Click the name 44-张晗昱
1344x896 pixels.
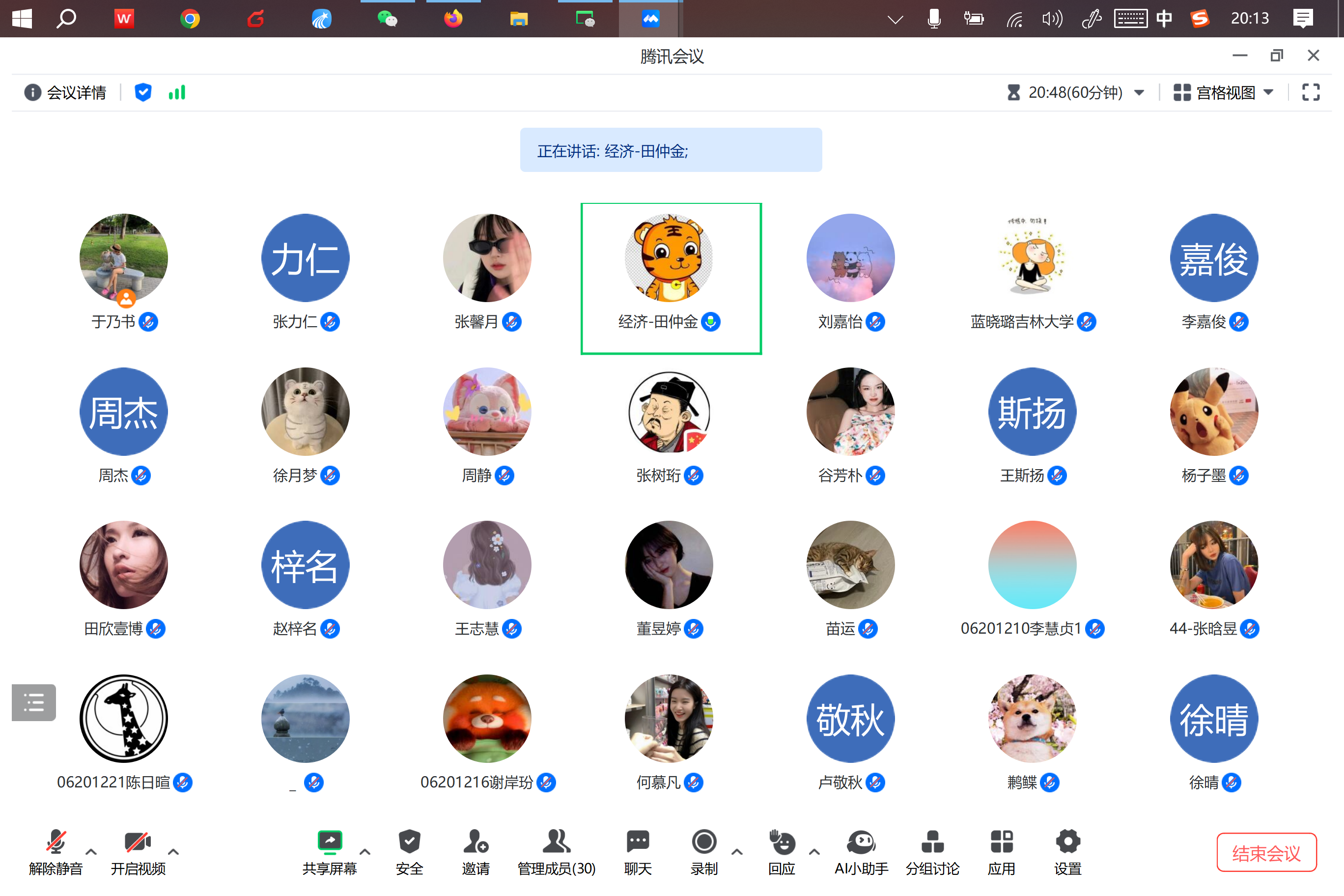click(1203, 629)
